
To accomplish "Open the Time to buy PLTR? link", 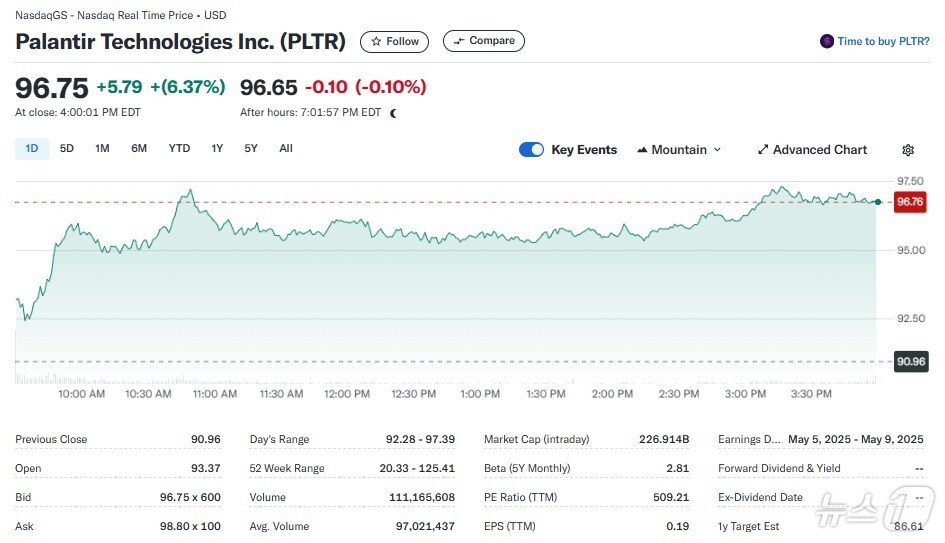I will coord(883,42).
